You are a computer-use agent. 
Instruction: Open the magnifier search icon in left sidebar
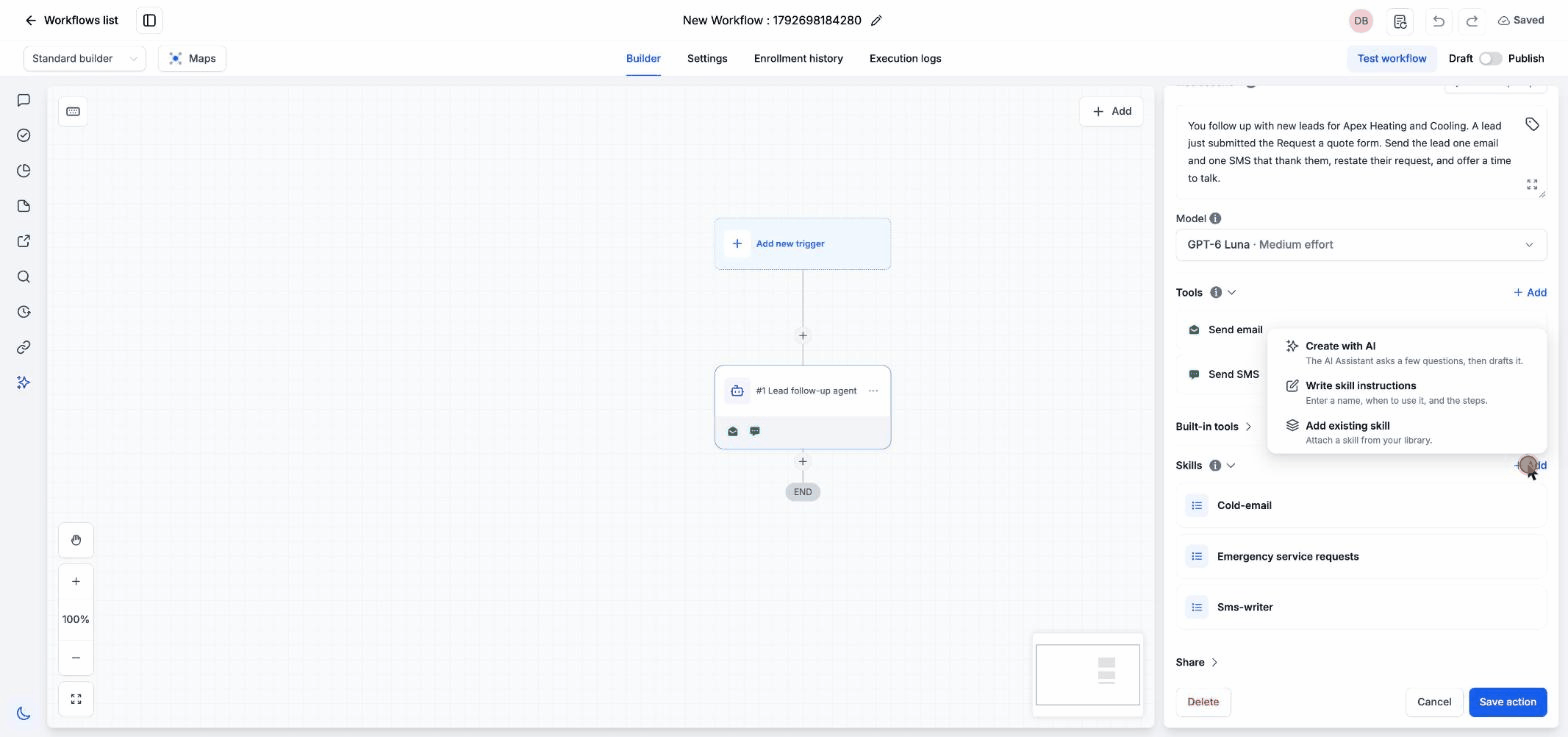coord(24,277)
